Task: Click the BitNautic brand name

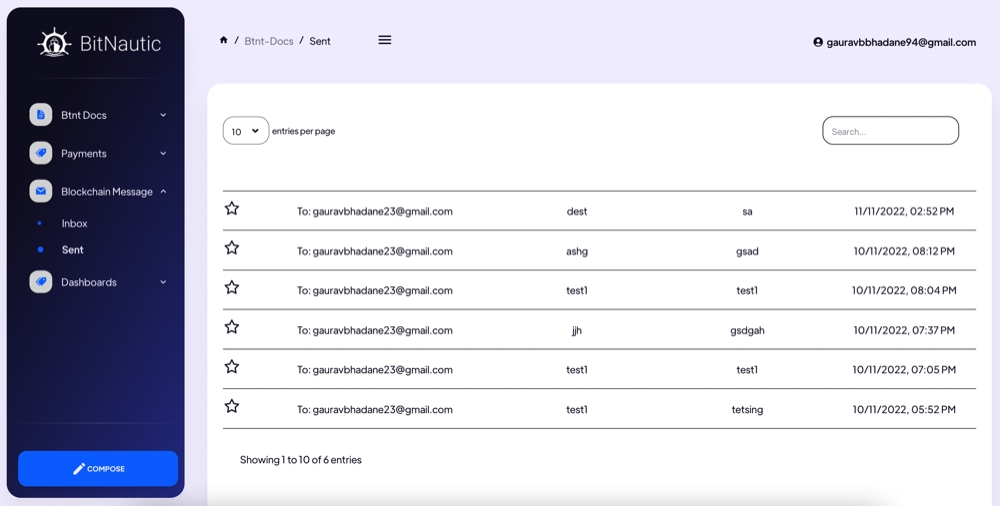Action: (121, 43)
